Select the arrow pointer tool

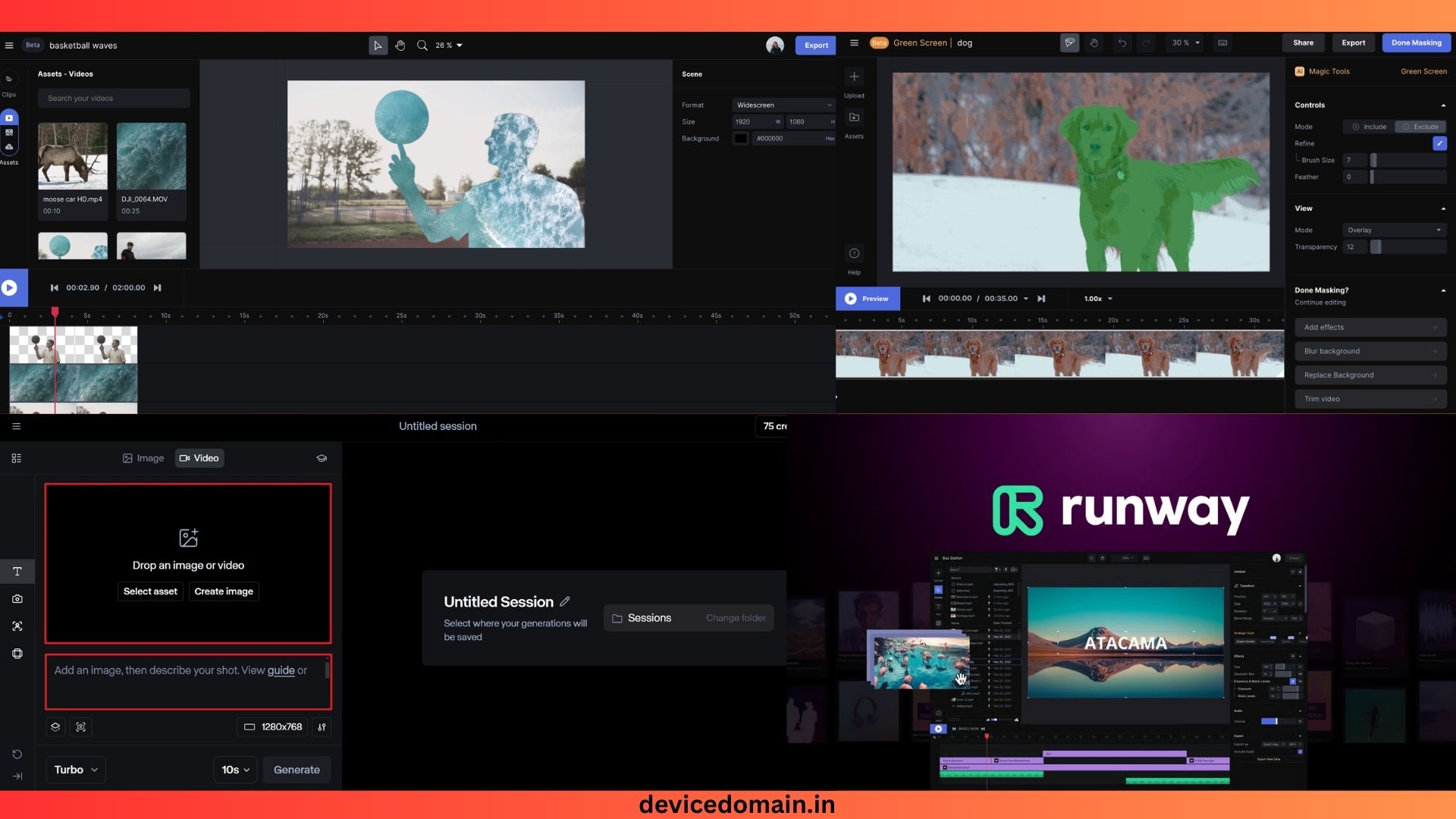378,45
